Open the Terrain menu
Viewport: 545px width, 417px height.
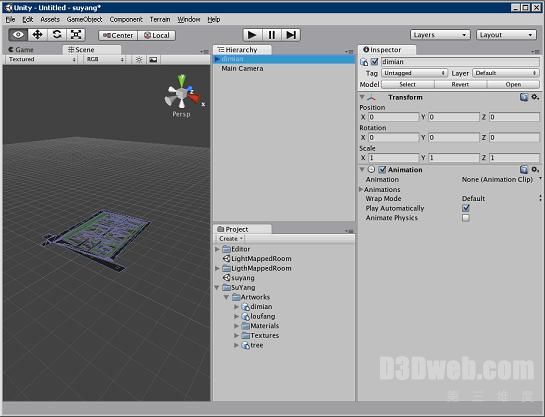click(160, 19)
